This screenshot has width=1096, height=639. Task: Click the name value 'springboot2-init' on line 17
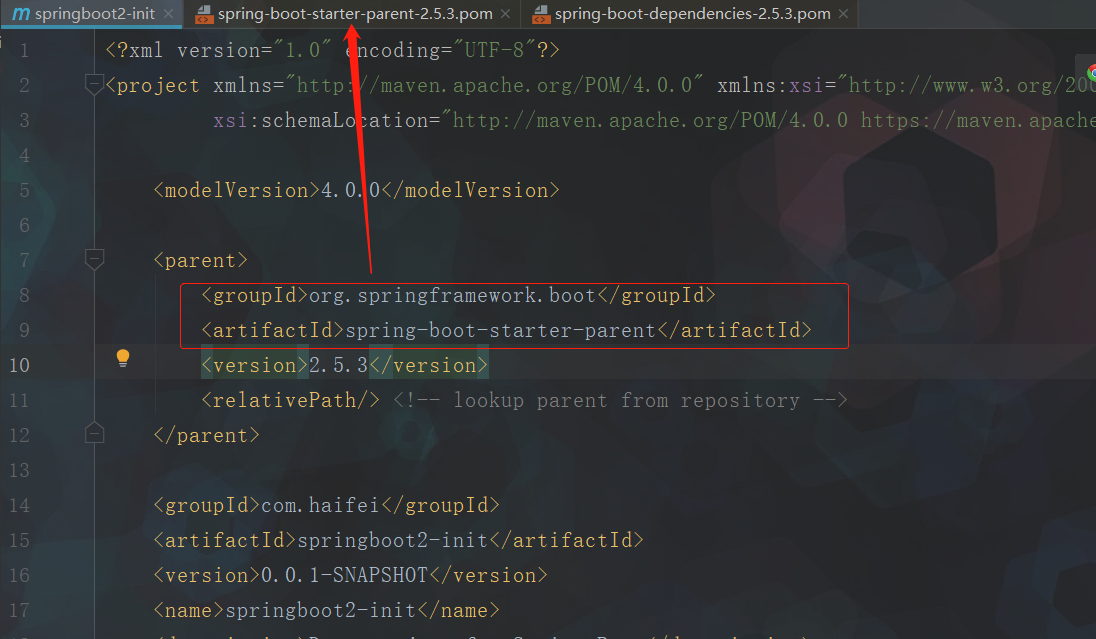(321, 610)
